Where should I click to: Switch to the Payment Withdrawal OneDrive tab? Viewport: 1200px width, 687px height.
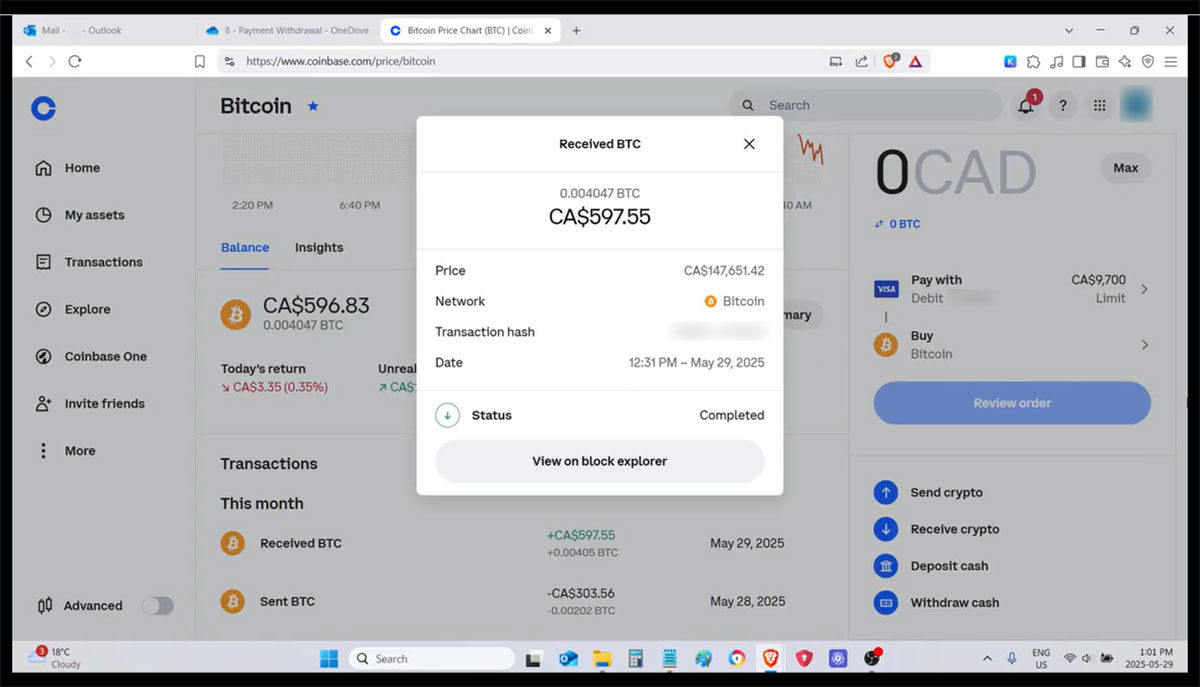[288, 30]
